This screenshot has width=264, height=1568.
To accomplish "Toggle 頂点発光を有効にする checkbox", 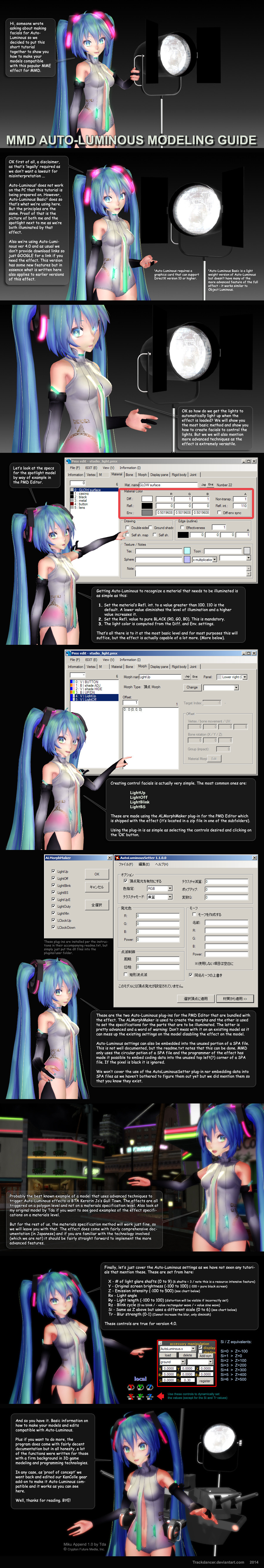I will (x=126, y=881).
